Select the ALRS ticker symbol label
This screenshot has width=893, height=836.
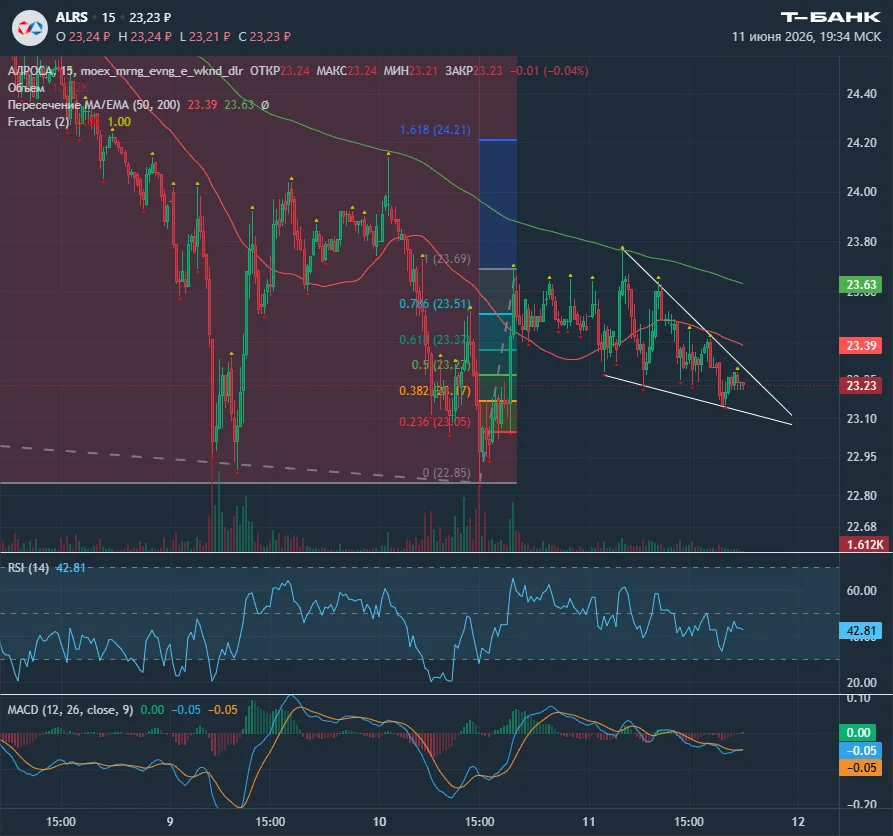click(x=72, y=18)
